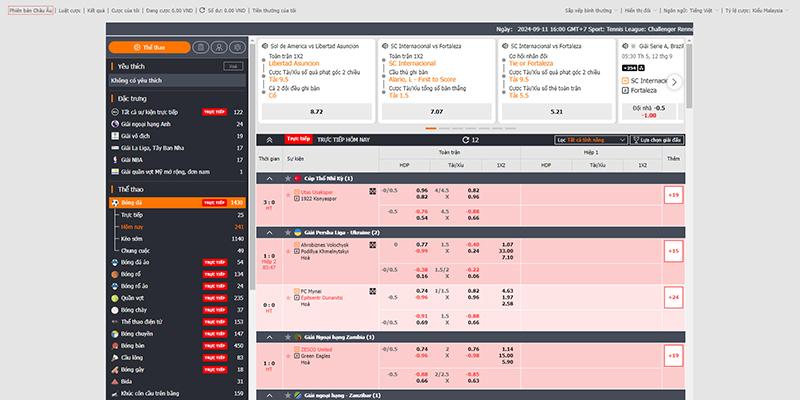Collapse the Giải Persha Liga - Ukraine section
This screenshot has height=400, width=800.
pos(269,233)
